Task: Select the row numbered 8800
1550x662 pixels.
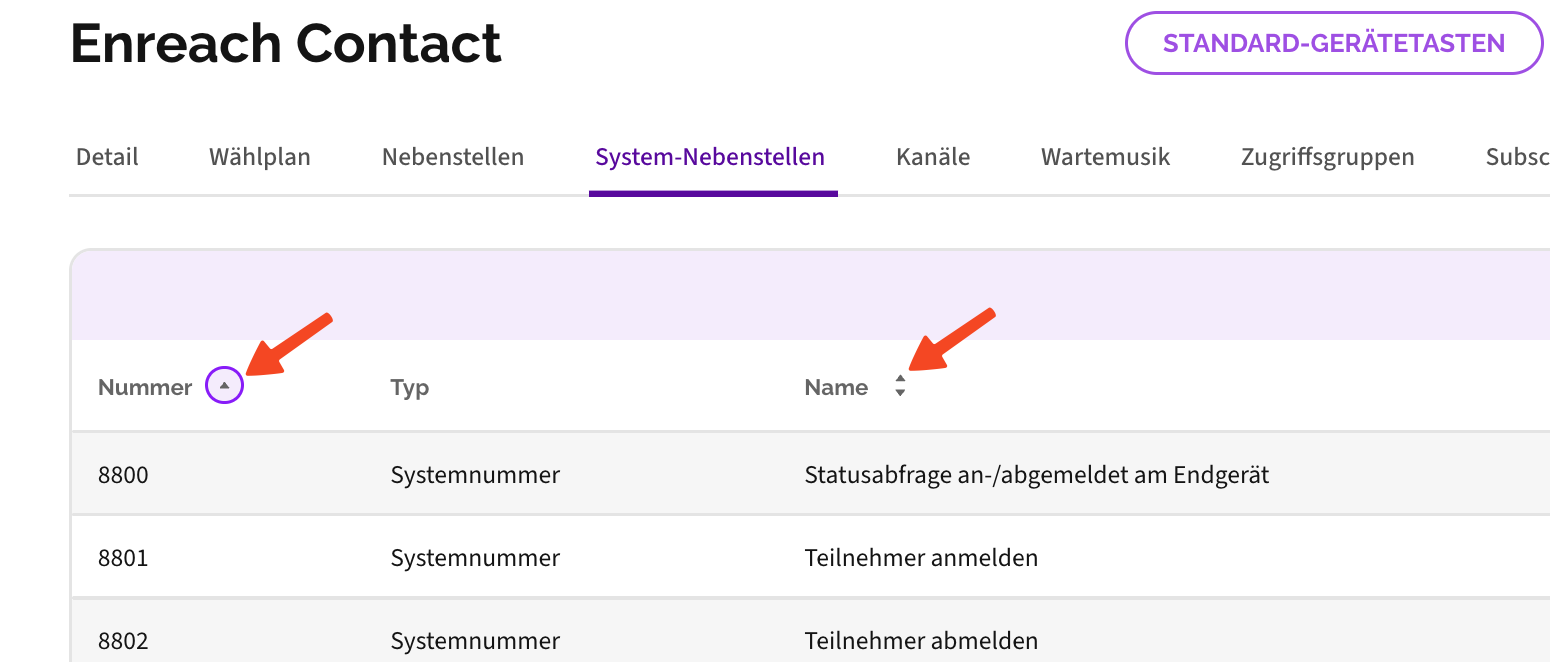Action: 123,475
